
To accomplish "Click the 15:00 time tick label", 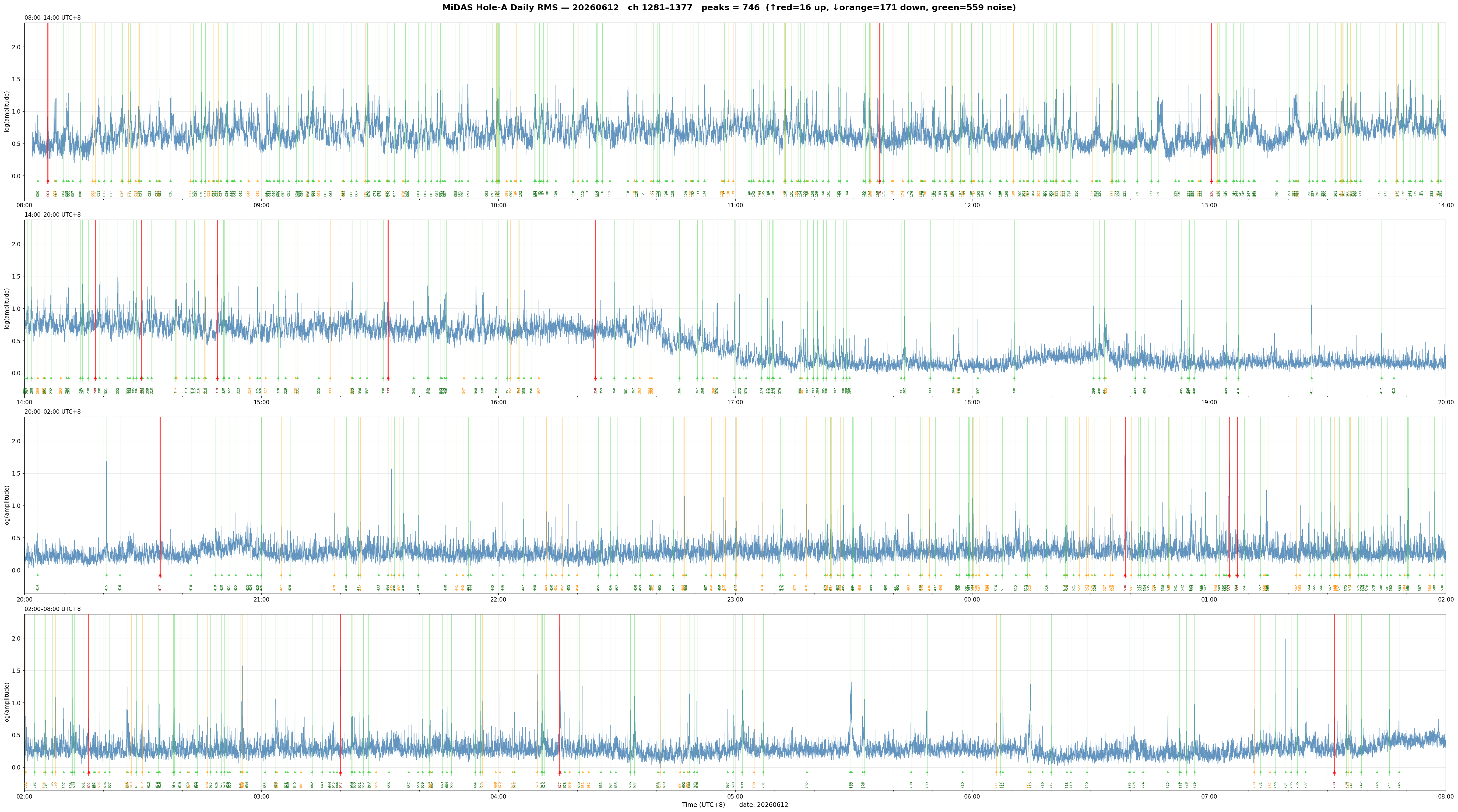I will (262, 402).
